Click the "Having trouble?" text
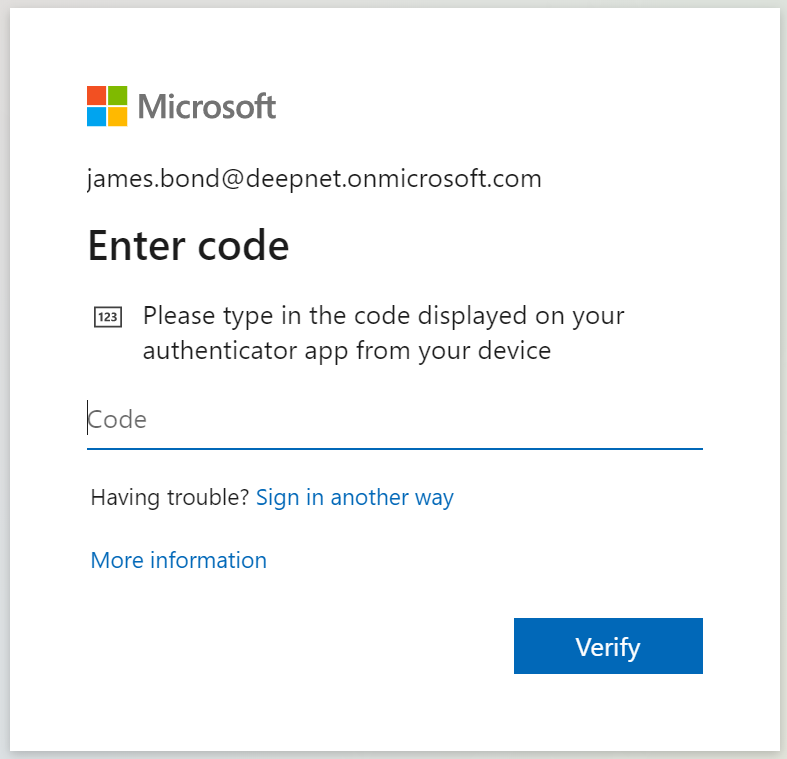Screen dimensions: 787x759 coord(169,497)
